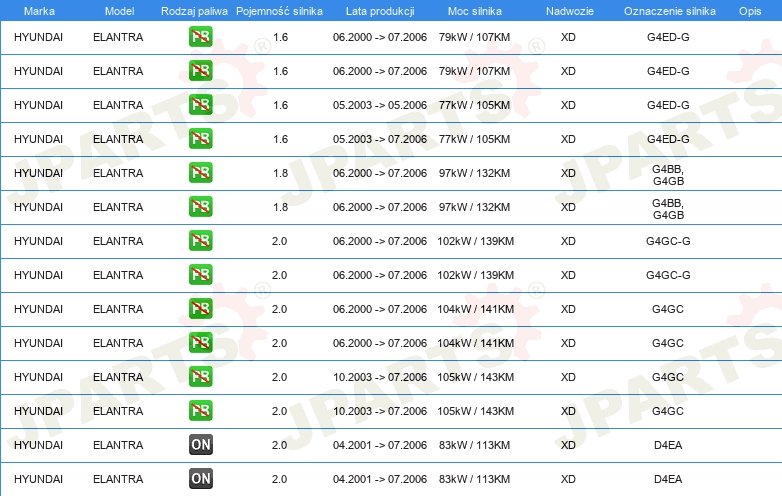Viewport: 782px width, 496px height.
Task: Click the Rodzaj paliwa column header
Action: coord(194,10)
